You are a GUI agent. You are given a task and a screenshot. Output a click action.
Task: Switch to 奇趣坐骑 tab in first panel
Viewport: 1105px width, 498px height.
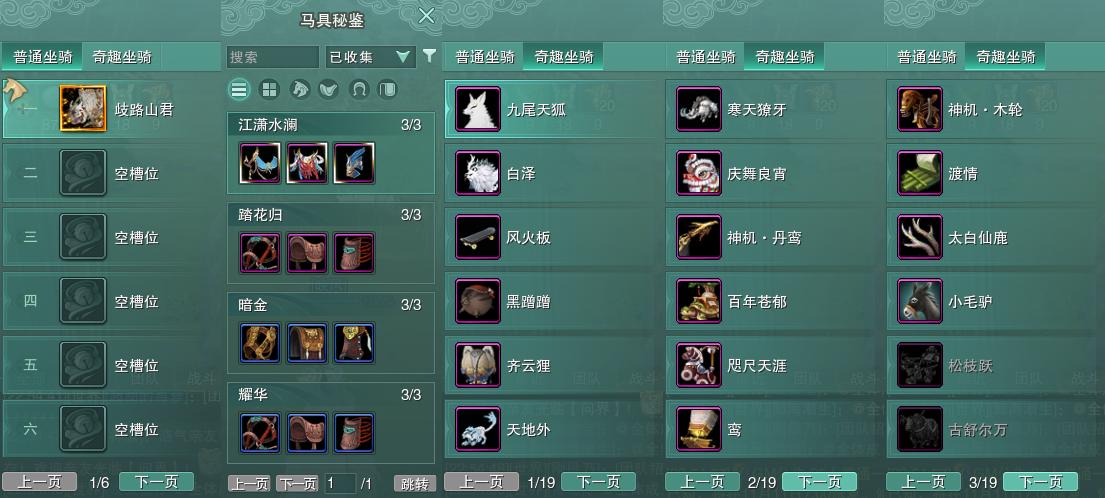point(122,57)
